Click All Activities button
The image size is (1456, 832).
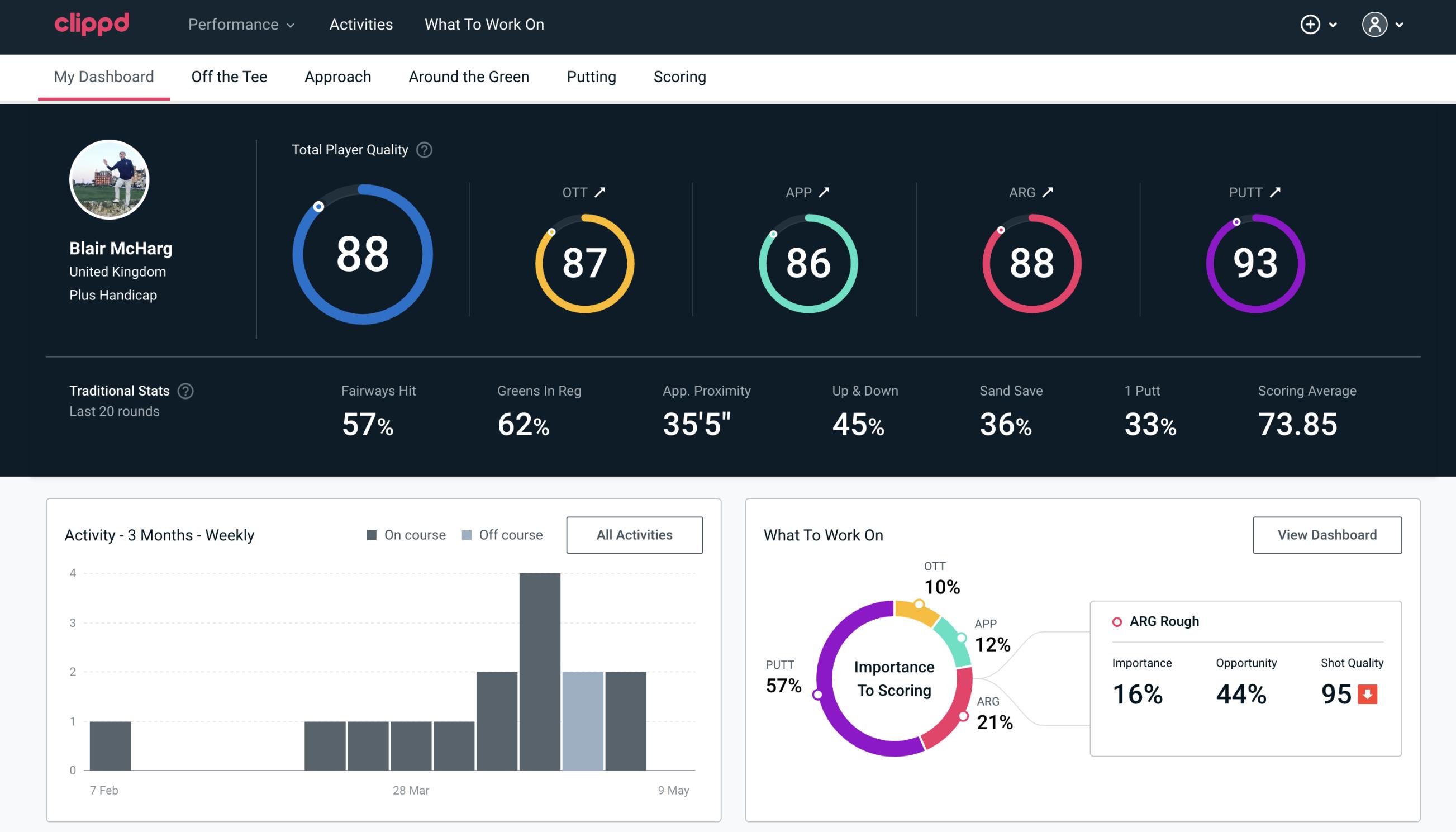634,534
